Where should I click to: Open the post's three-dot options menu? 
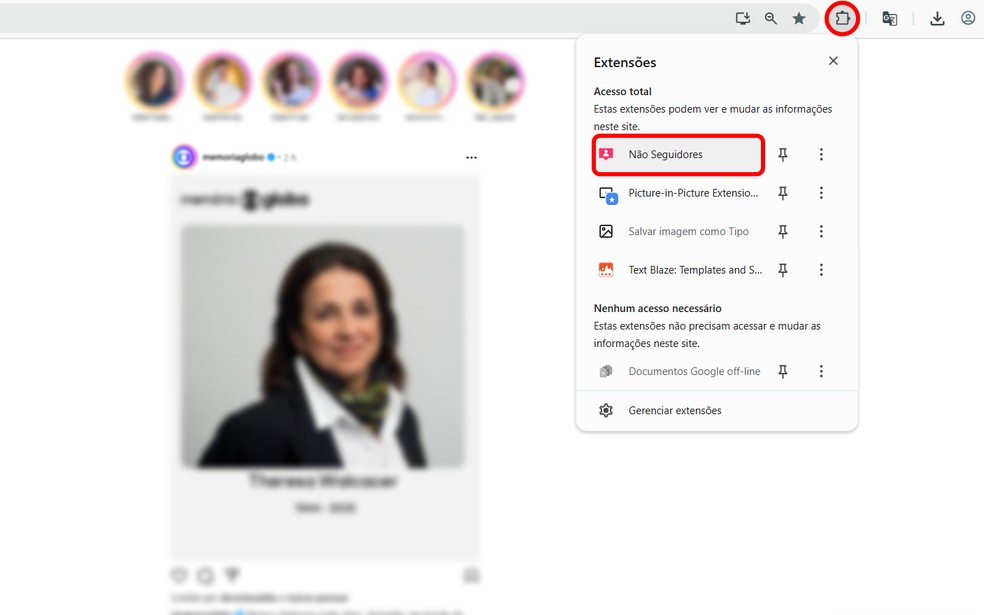(x=471, y=158)
